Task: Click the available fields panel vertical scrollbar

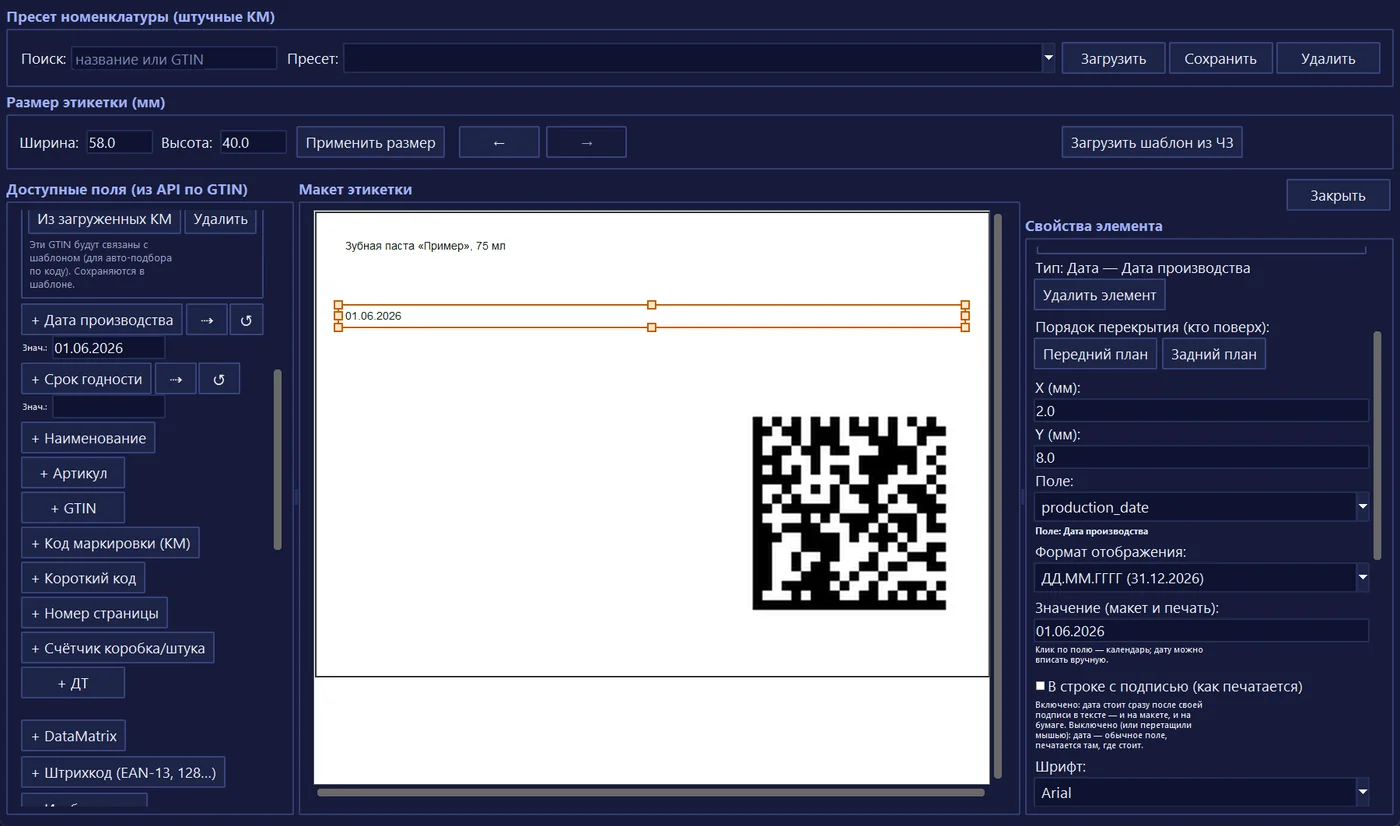Action: [x=278, y=459]
